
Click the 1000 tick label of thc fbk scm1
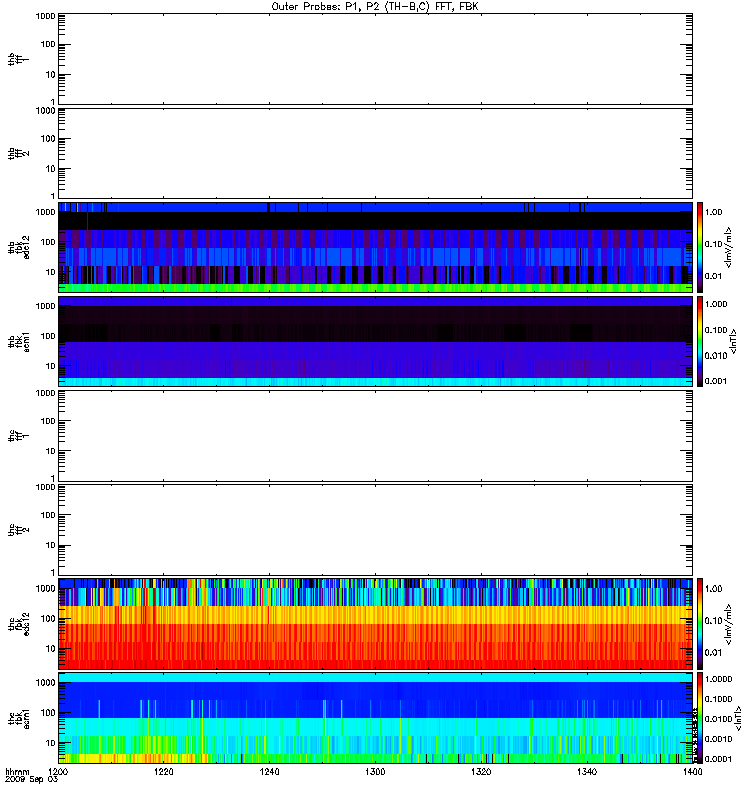coord(45,683)
